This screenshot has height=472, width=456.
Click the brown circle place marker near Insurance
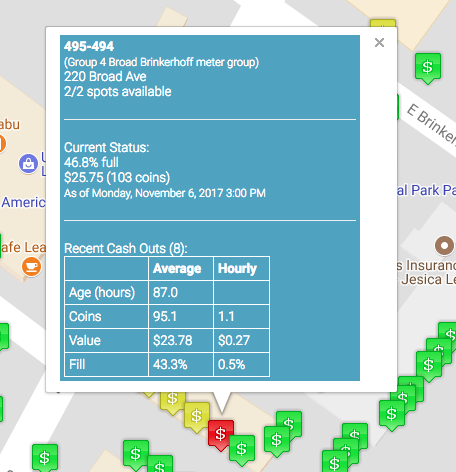[x=444, y=246]
